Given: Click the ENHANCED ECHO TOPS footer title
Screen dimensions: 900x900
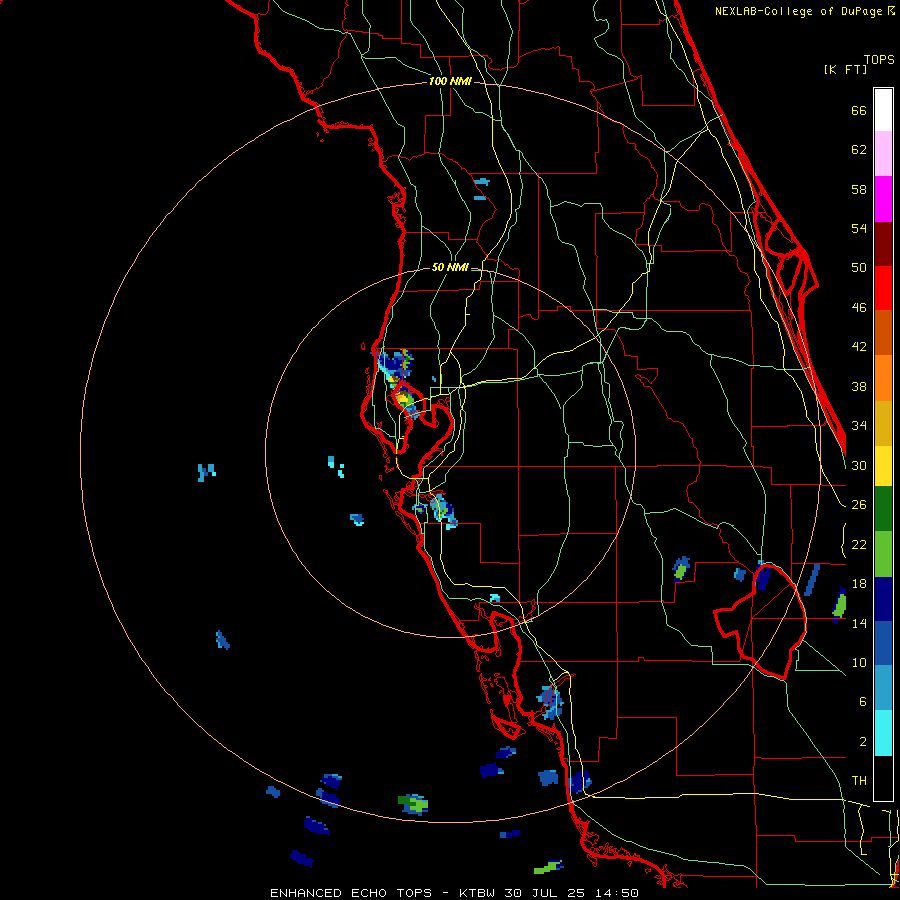Looking at the screenshot, I should (351, 893).
